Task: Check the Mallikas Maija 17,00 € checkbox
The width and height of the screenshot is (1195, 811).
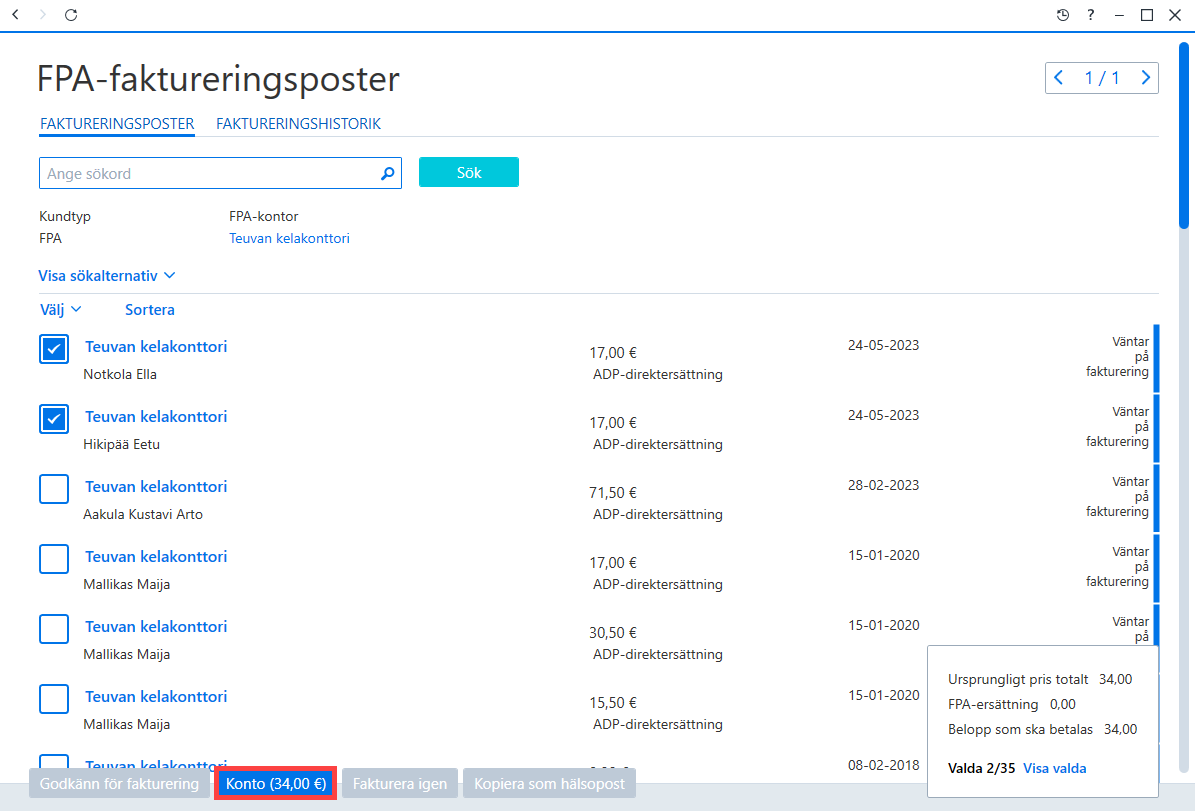Action: click(54, 559)
